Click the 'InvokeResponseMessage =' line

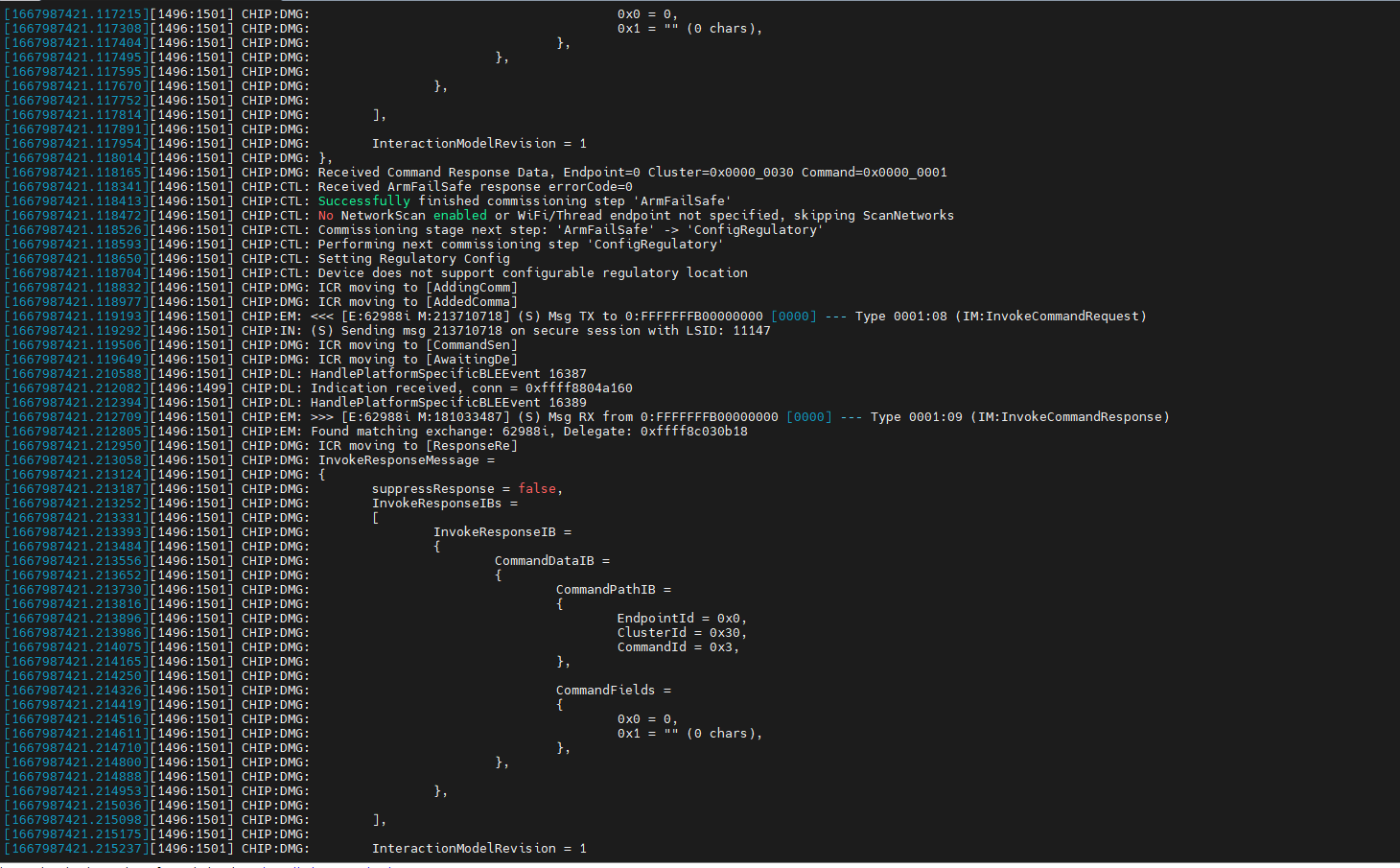[407, 460]
